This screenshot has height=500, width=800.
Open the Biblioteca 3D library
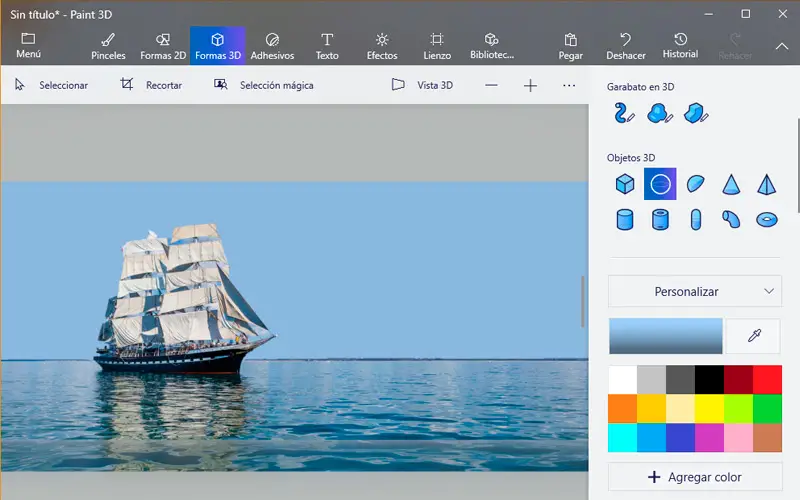(x=492, y=46)
